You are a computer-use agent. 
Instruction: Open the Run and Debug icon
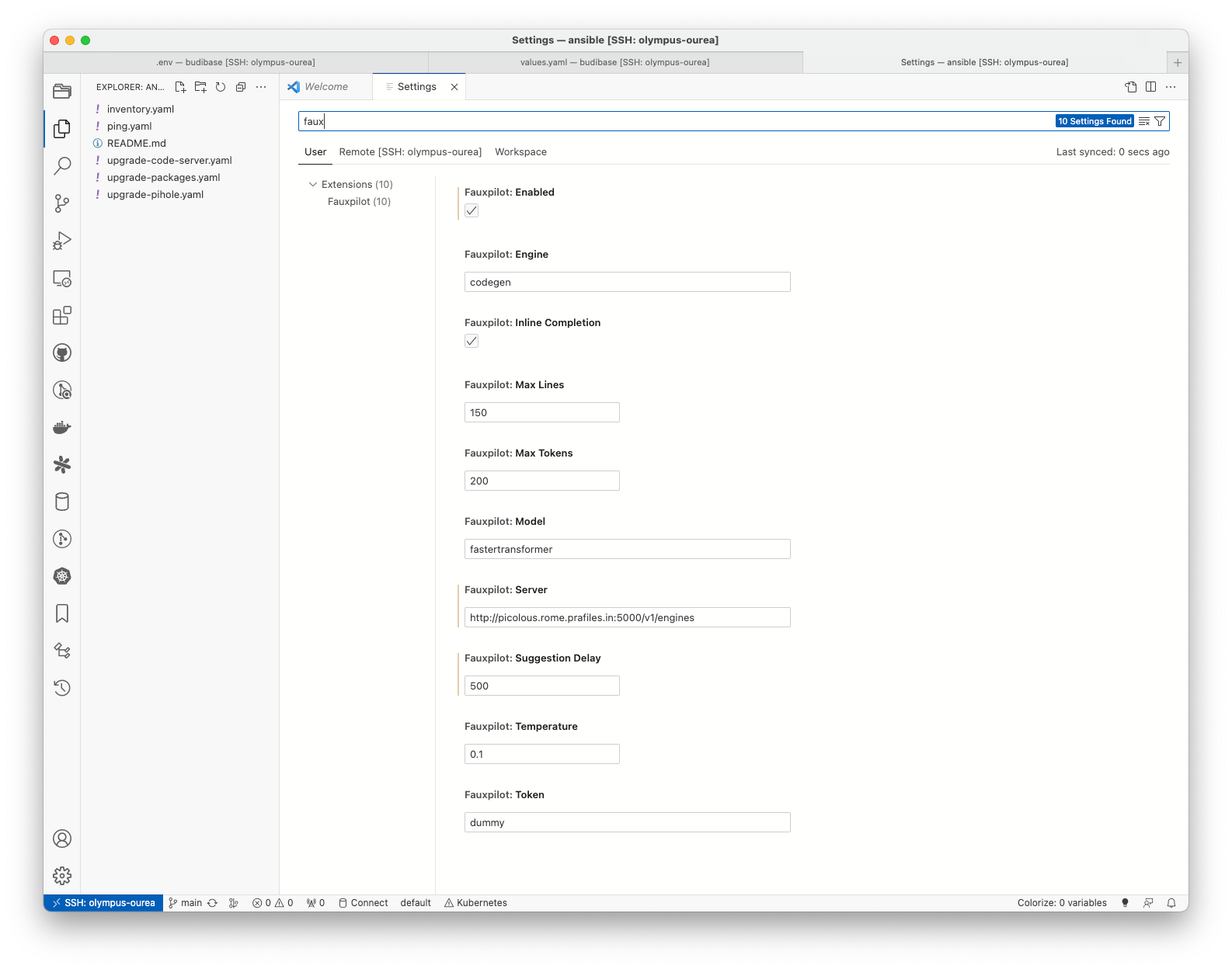click(x=62, y=241)
